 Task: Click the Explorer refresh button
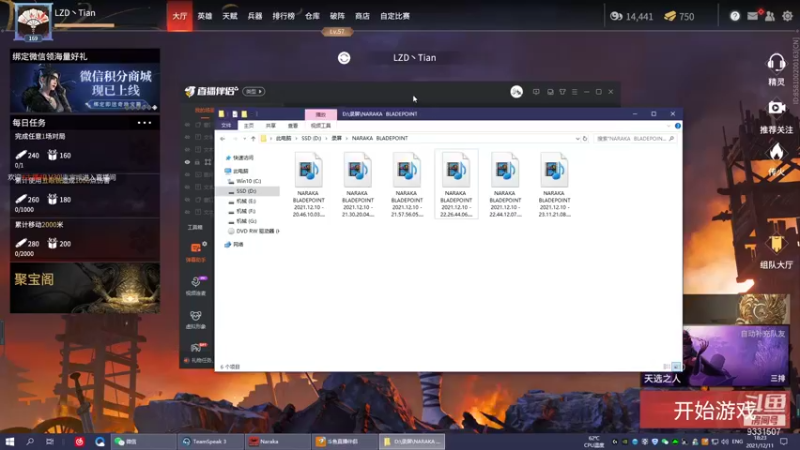pyautogui.click(x=585, y=138)
